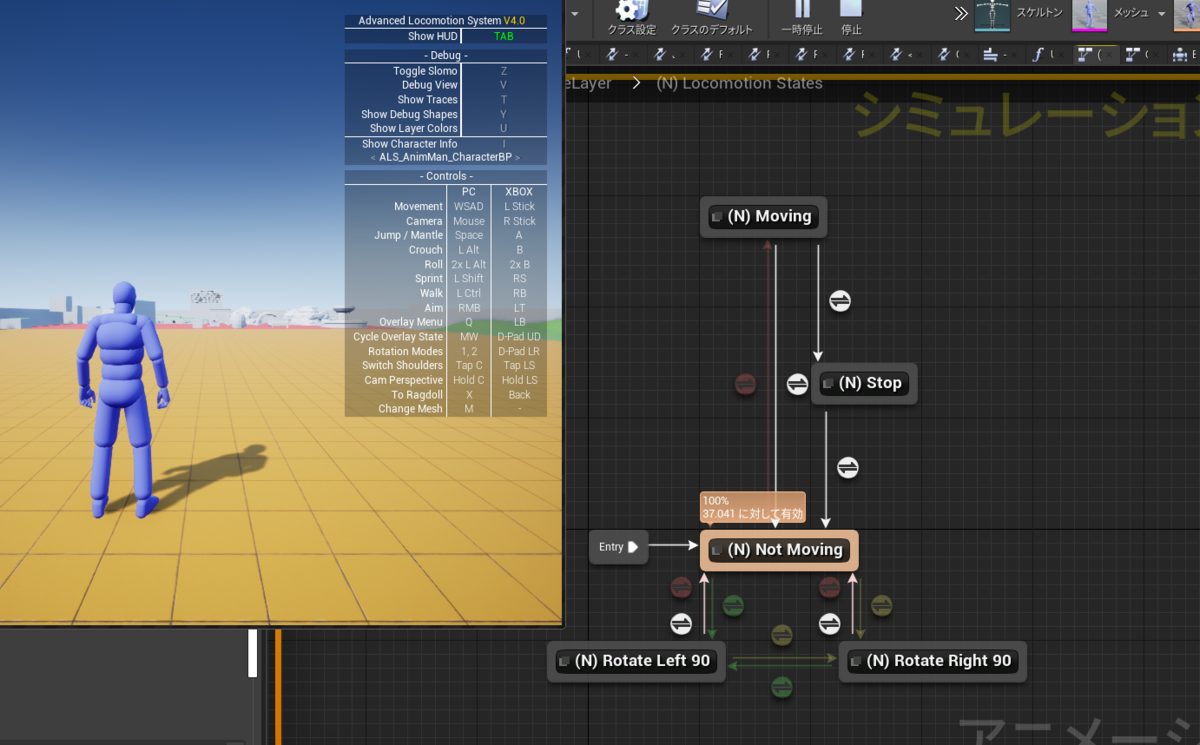Select green transition icon above Rotate Left 90

(733, 605)
